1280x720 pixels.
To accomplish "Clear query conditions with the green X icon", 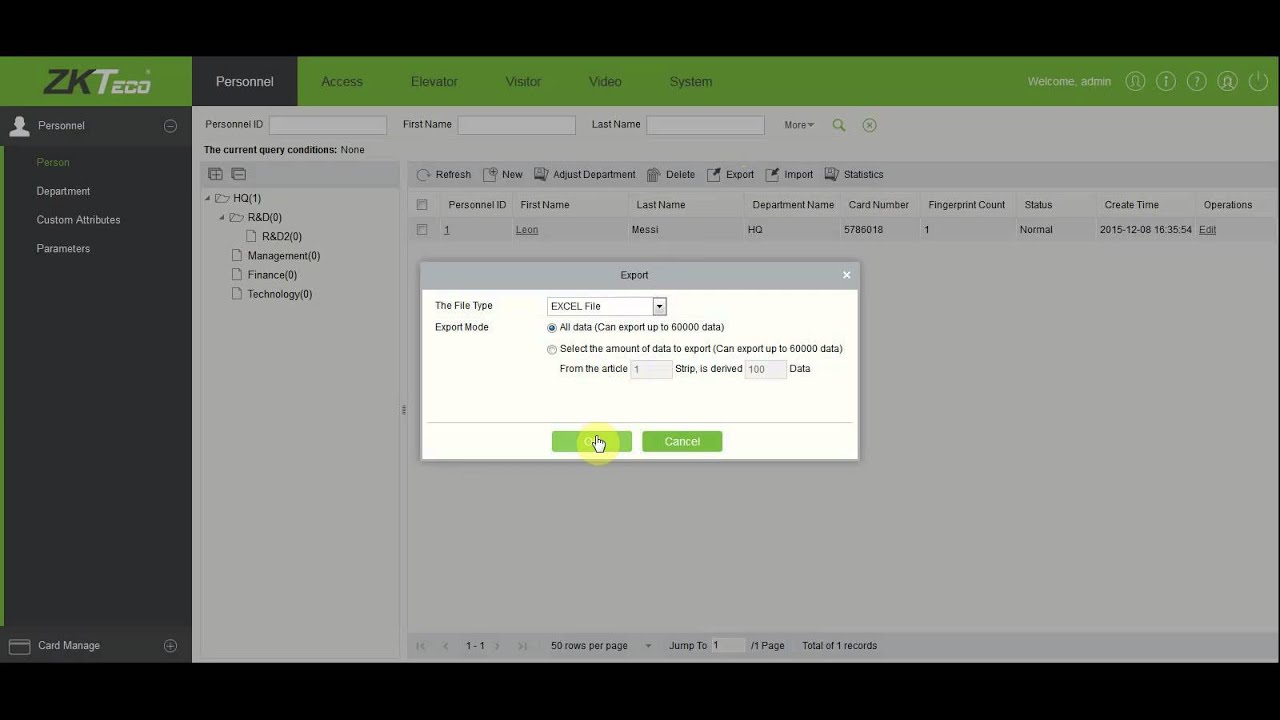I will (x=869, y=125).
